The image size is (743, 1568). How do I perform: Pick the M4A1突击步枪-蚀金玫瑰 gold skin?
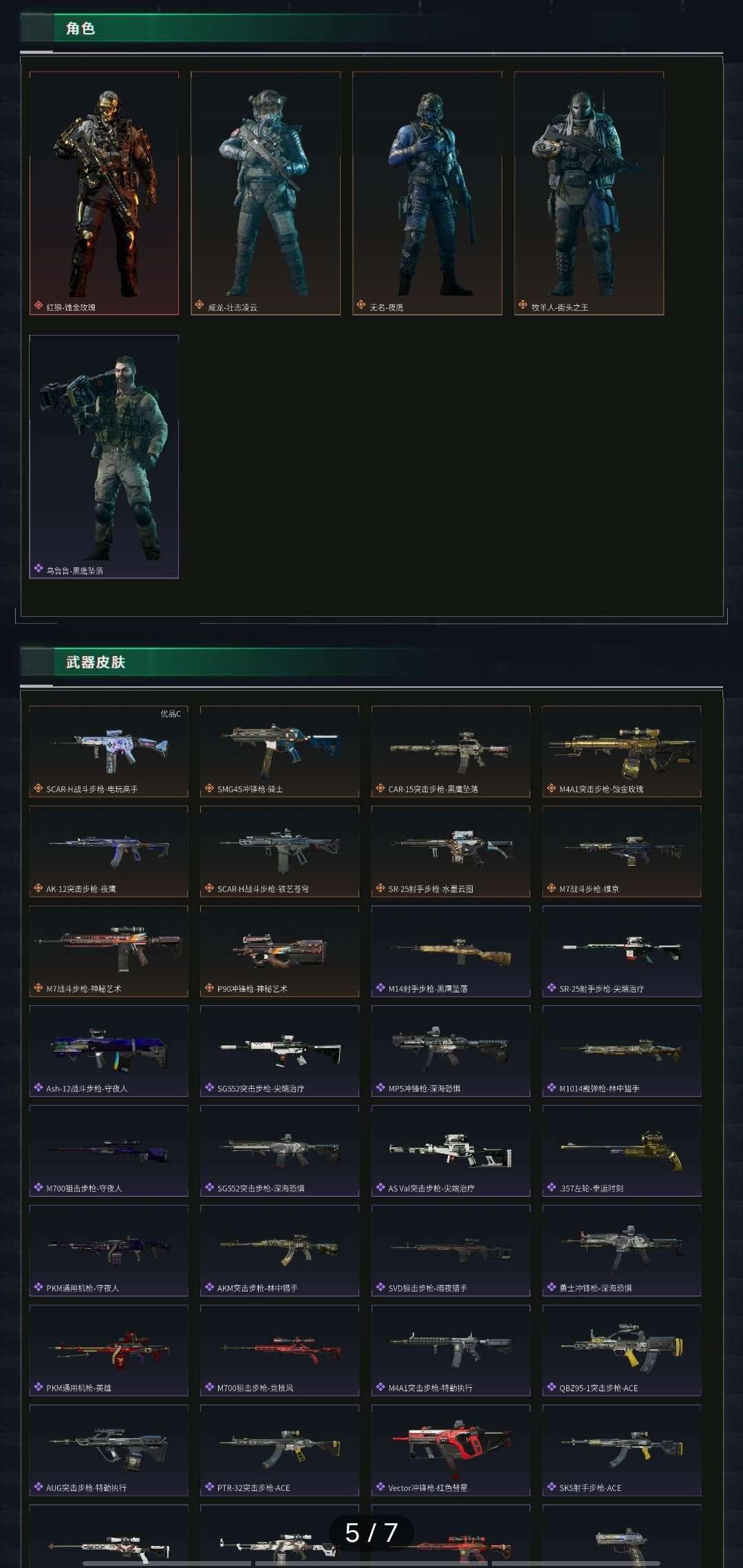[x=621, y=752]
